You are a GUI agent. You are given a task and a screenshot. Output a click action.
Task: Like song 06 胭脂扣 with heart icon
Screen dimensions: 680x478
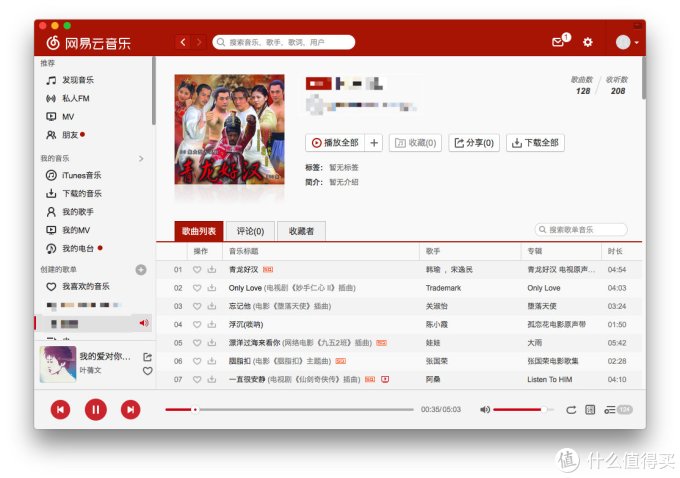(x=197, y=361)
